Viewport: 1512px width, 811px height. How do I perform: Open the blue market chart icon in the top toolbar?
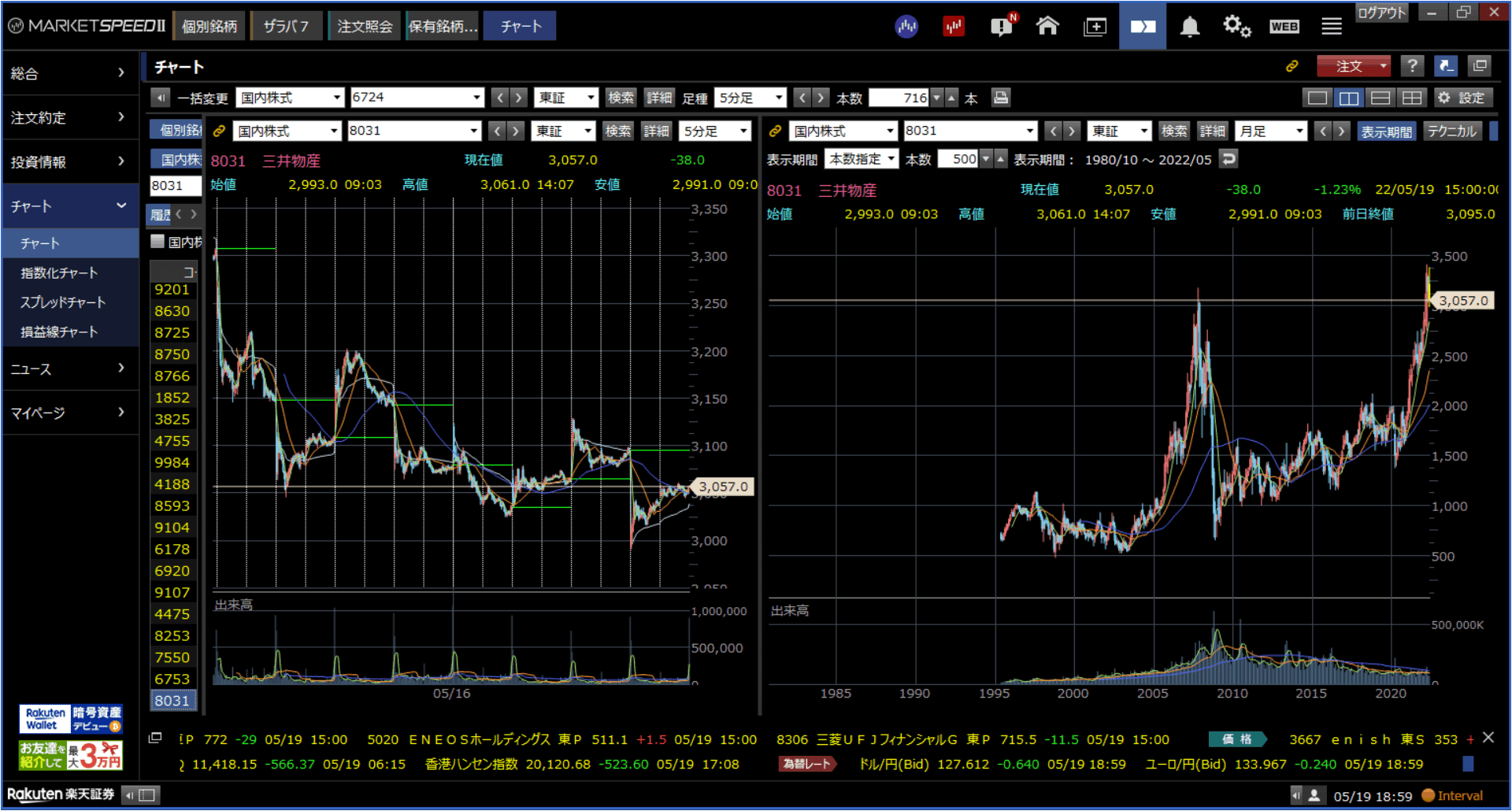906,26
